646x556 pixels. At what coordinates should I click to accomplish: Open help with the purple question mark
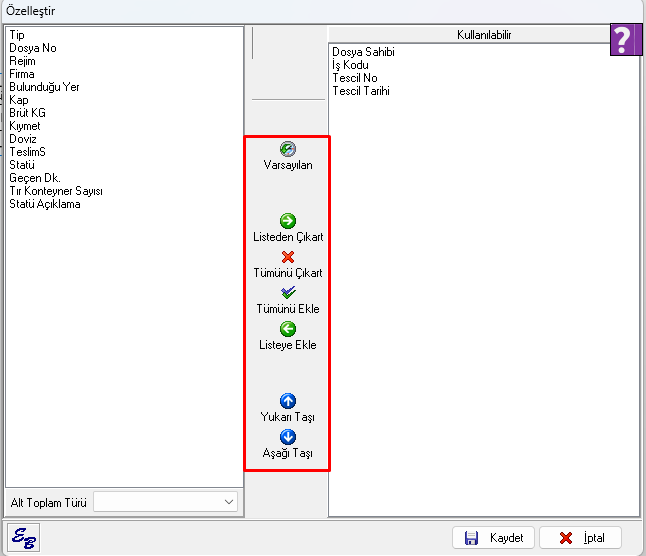pos(623,40)
